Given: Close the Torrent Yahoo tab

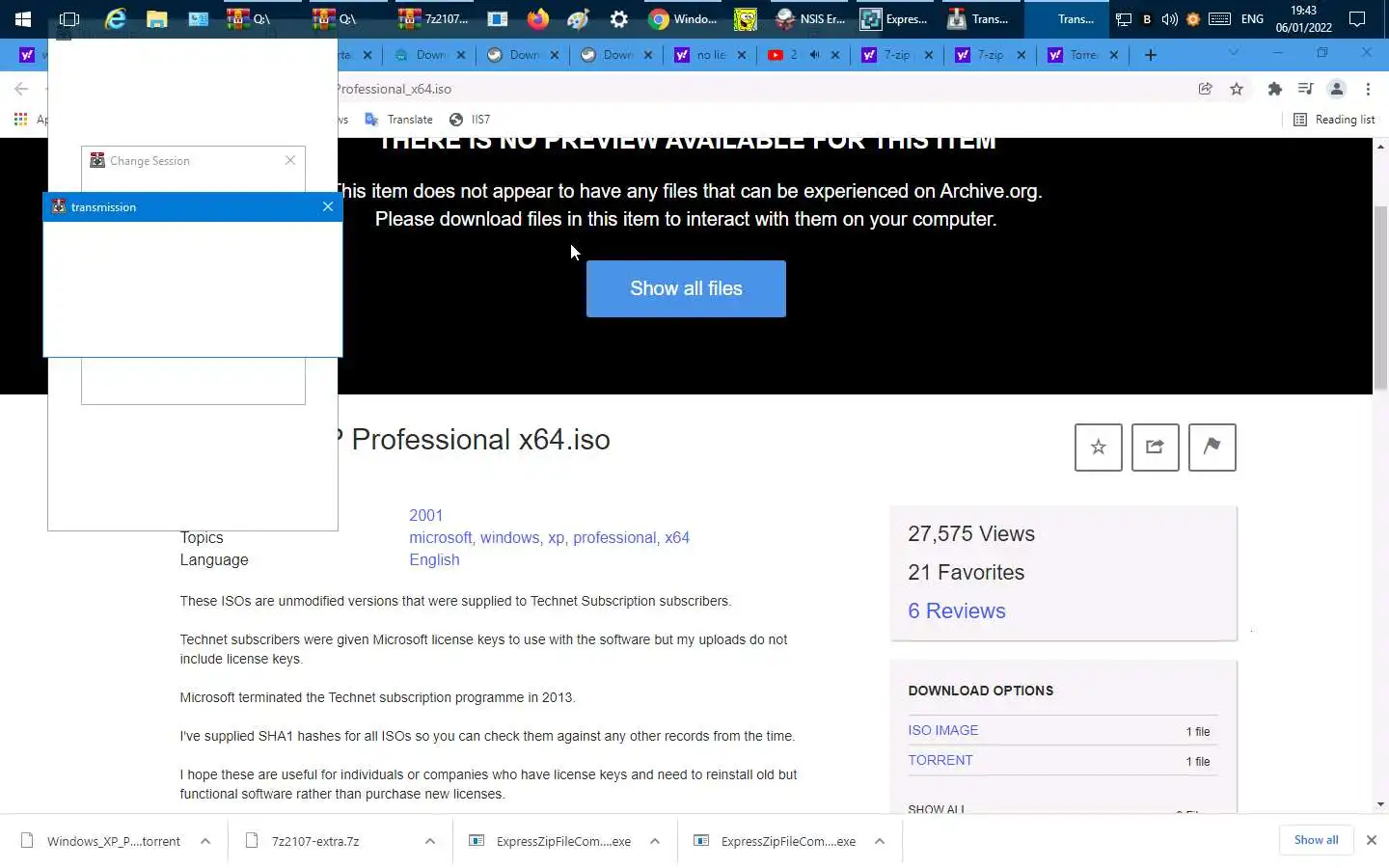Looking at the screenshot, I should [1114, 55].
